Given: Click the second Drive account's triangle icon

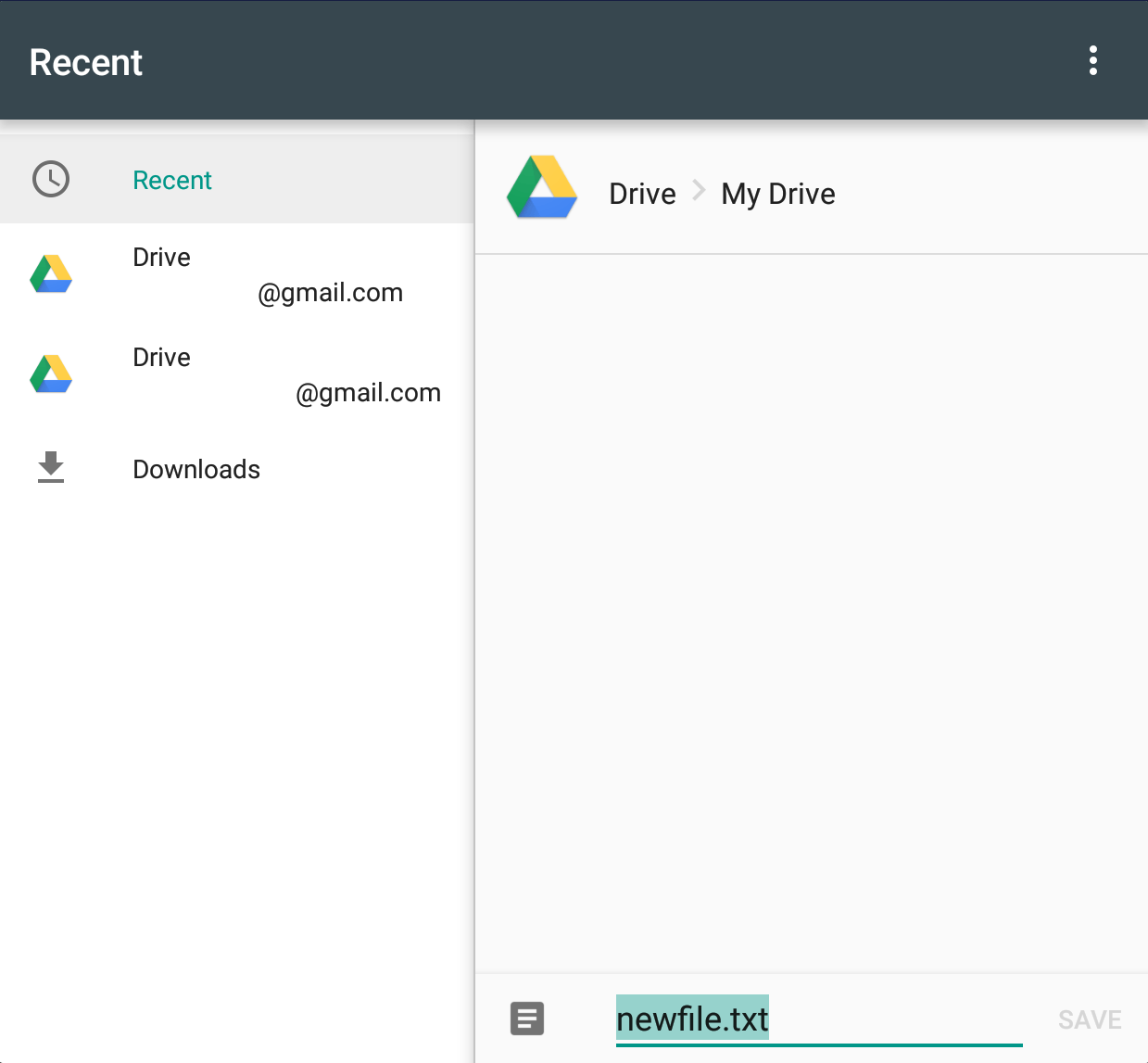Looking at the screenshot, I should pyautogui.click(x=51, y=374).
